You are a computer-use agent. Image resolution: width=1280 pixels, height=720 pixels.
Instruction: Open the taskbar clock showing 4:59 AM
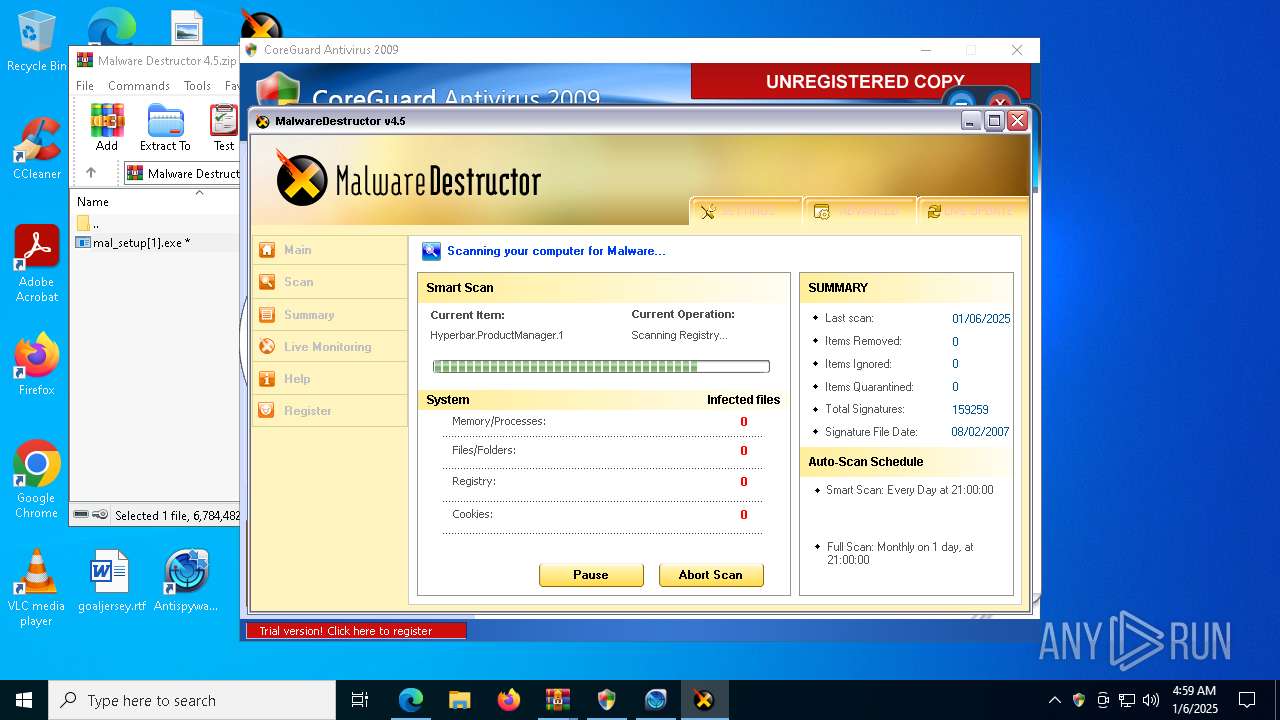pyautogui.click(x=1194, y=700)
